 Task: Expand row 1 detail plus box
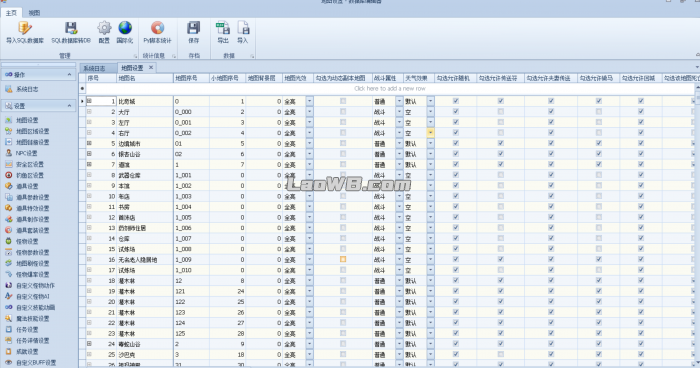89,101
